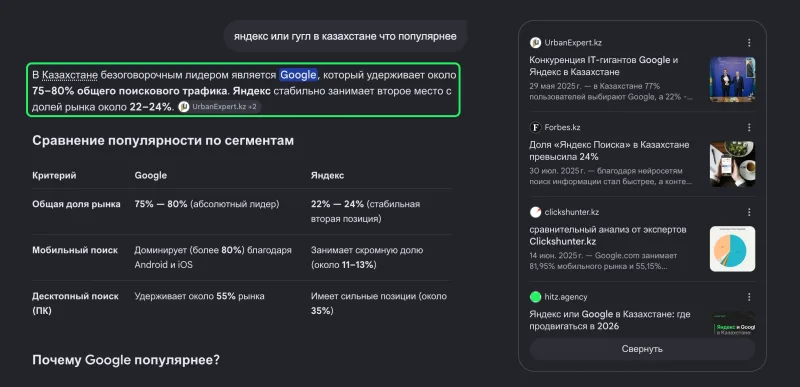Click the UrbanExpert.kz +2 source chip
800x387 pixels.
click(219, 107)
